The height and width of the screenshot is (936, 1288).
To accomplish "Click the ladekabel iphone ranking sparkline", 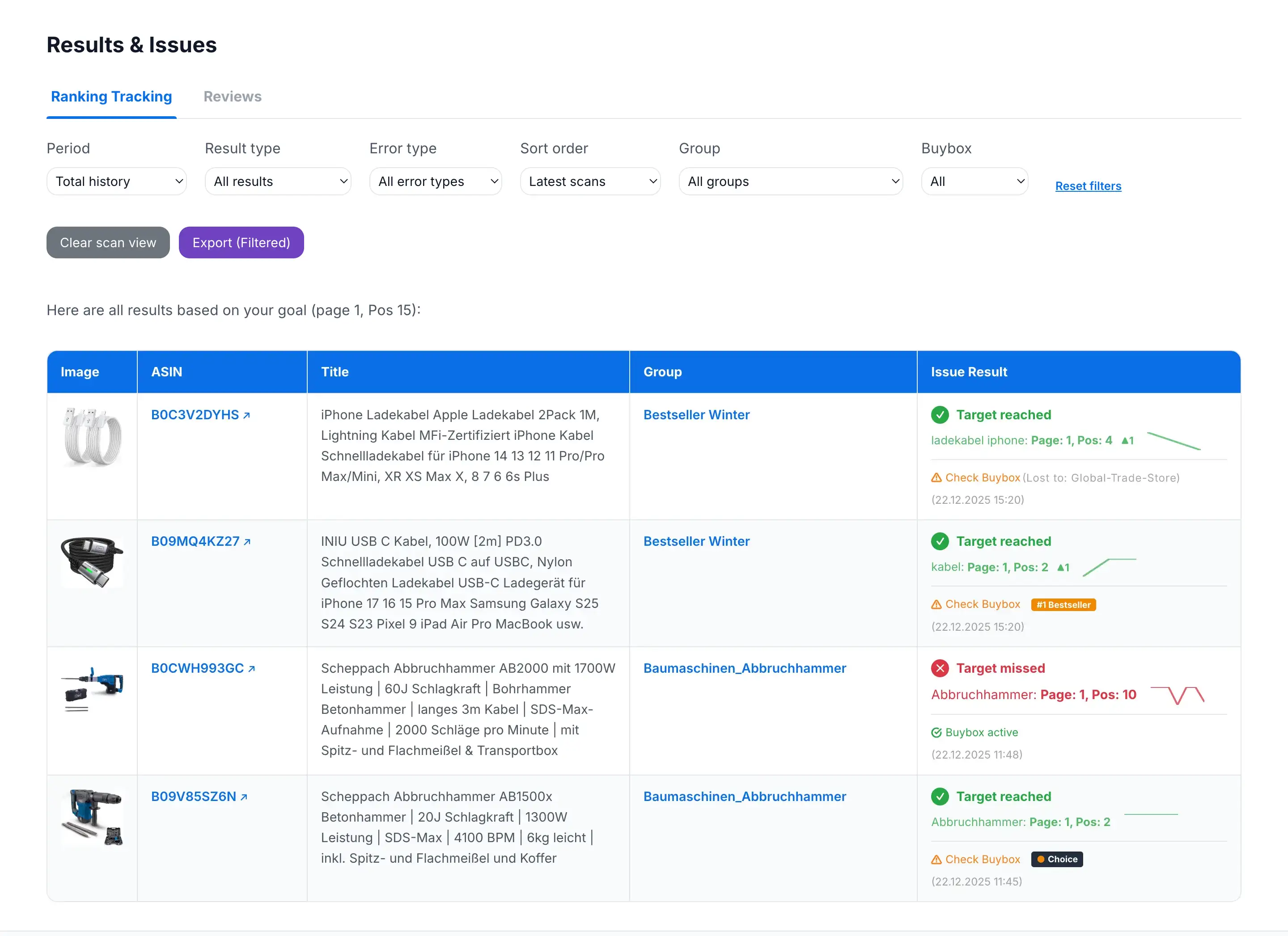I will [x=1174, y=441].
